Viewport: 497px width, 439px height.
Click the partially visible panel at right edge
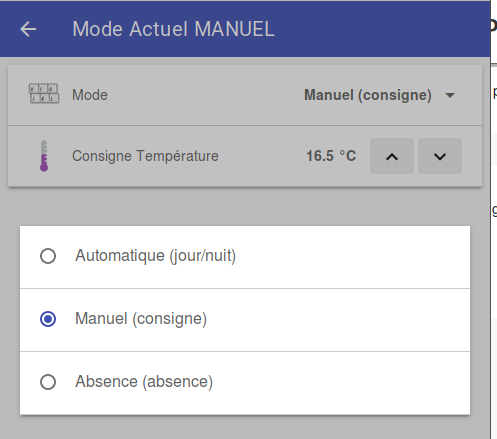(494, 219)
